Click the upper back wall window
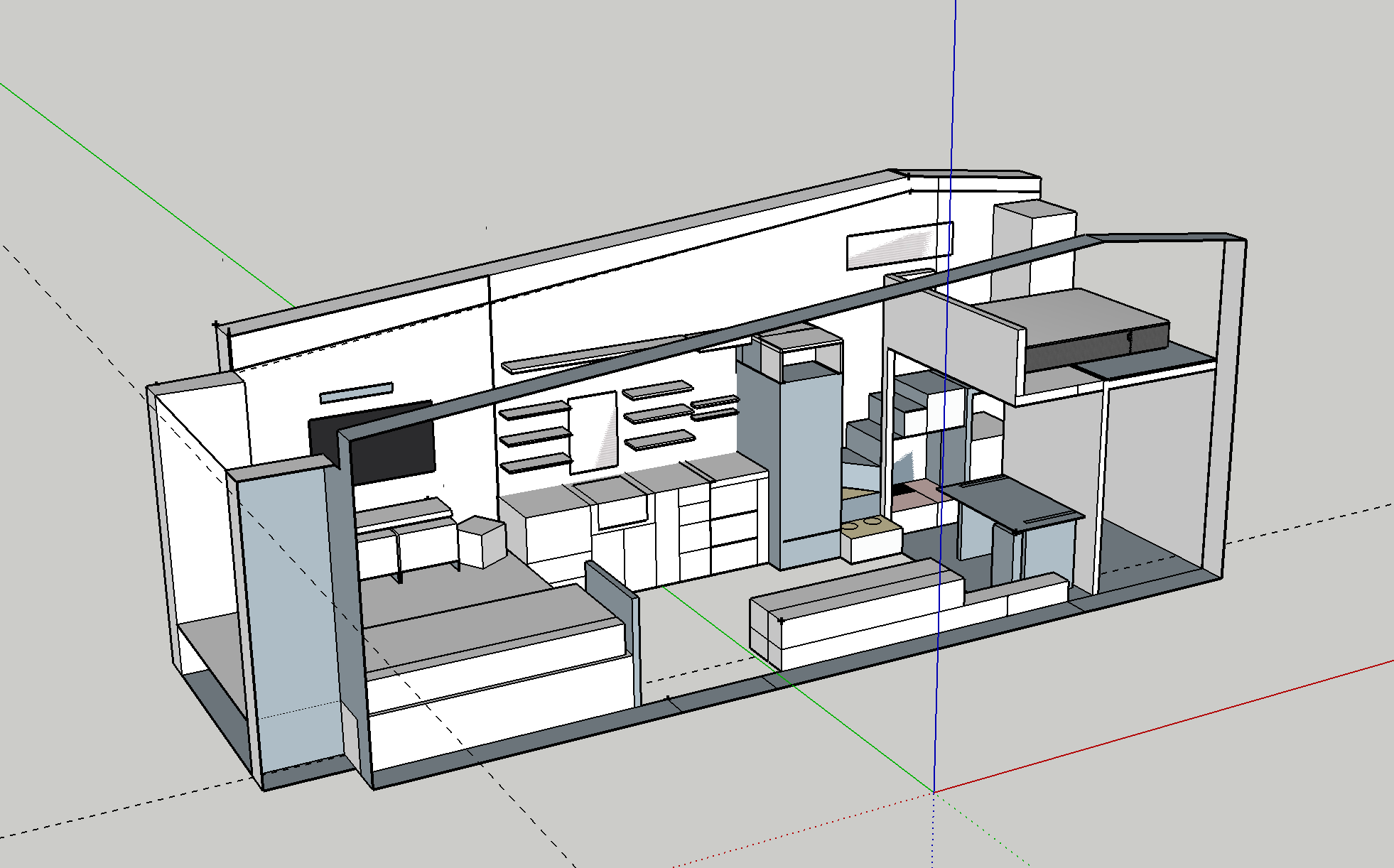 tap(899, 246)
